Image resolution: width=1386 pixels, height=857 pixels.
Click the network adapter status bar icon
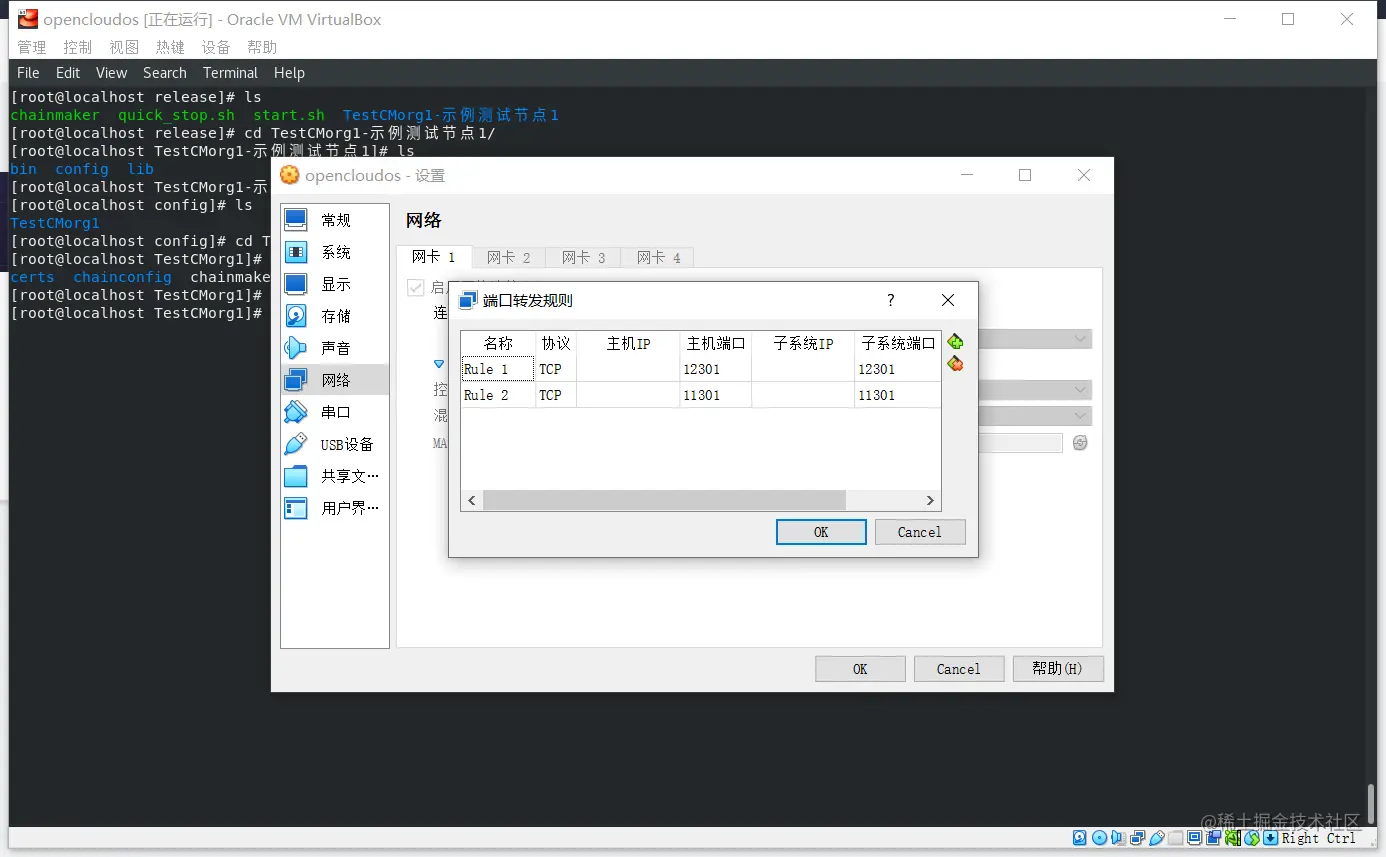click(x=1138, y=838)
